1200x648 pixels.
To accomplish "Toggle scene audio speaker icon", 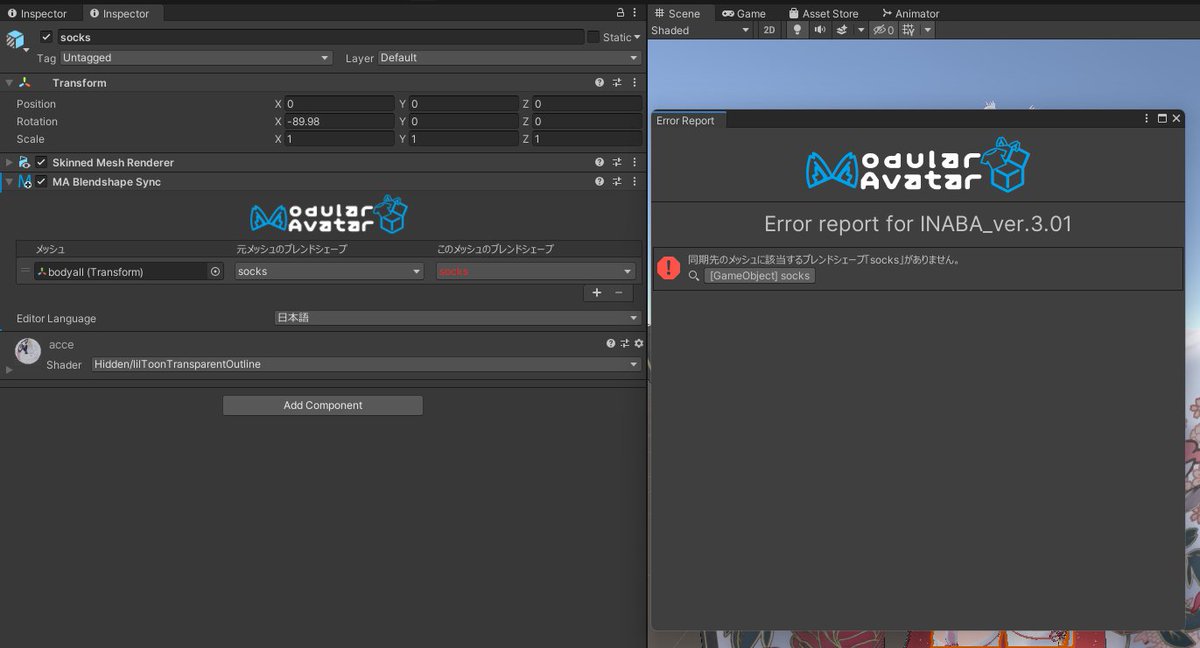I will (x=820, y=30).
